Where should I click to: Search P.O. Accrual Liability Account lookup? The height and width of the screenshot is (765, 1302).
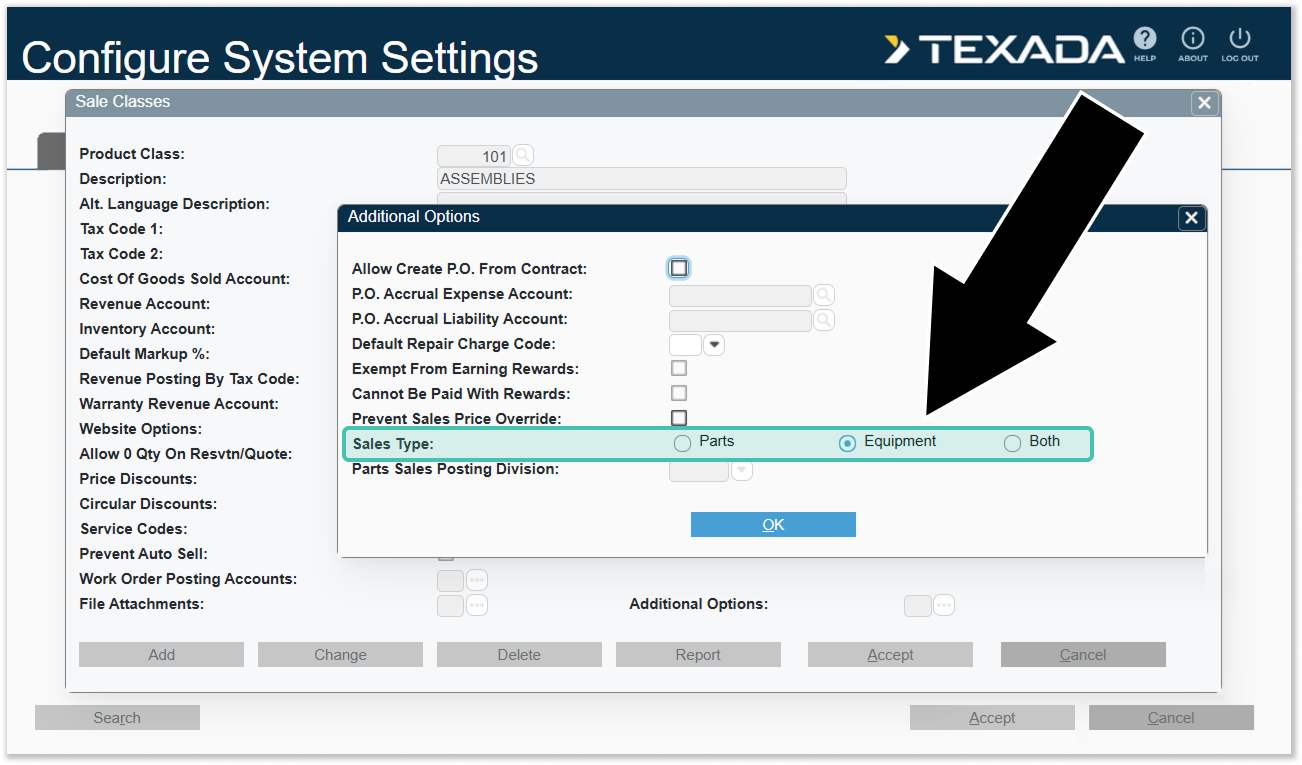(x=823, y=320)
